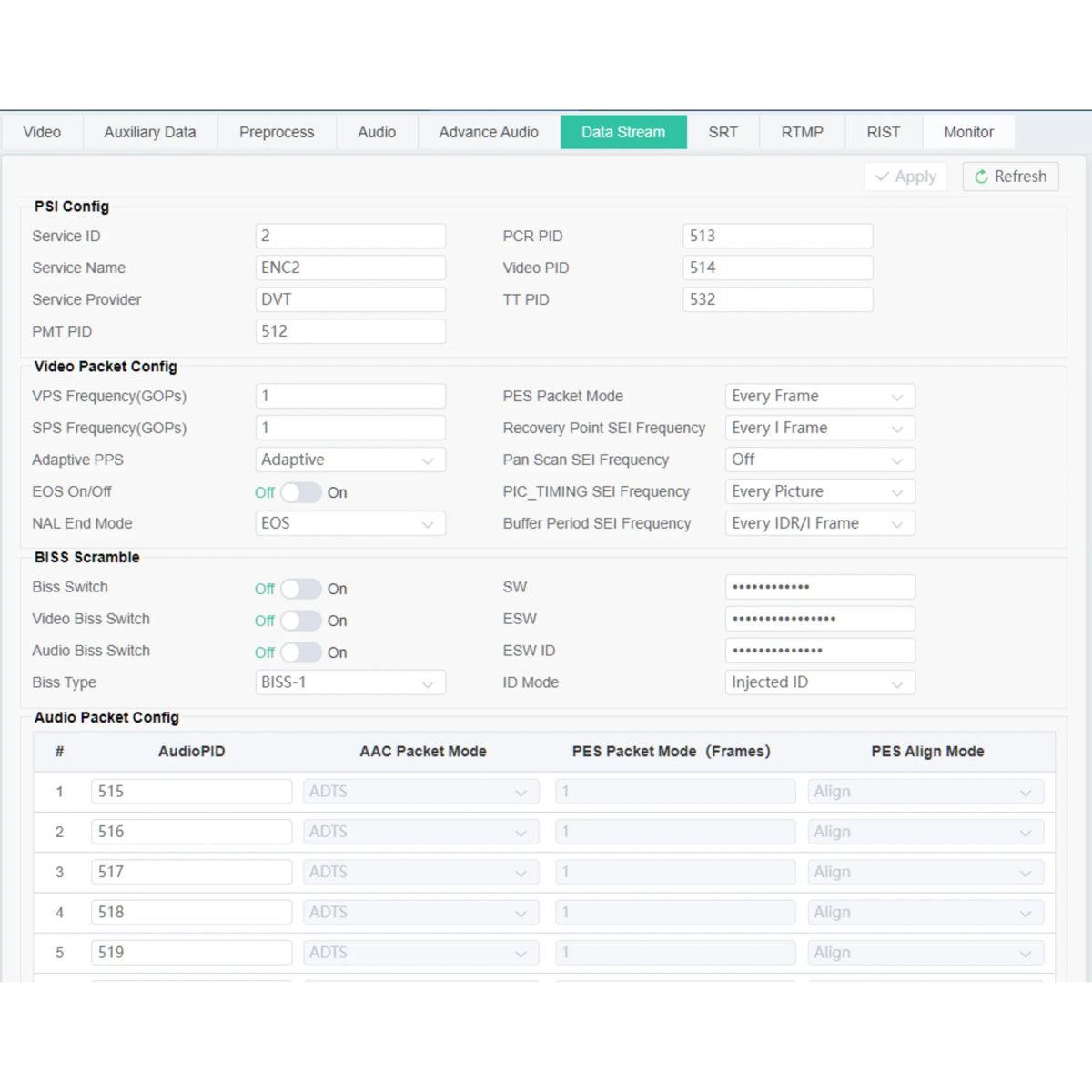Click the Service Name input field
1092x1092 pixels.
350,268
